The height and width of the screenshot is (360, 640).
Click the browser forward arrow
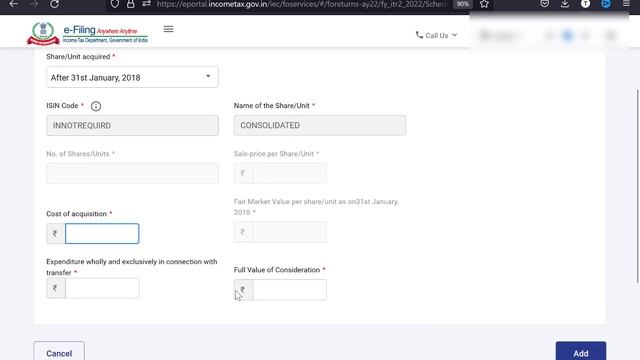point(34,4)
